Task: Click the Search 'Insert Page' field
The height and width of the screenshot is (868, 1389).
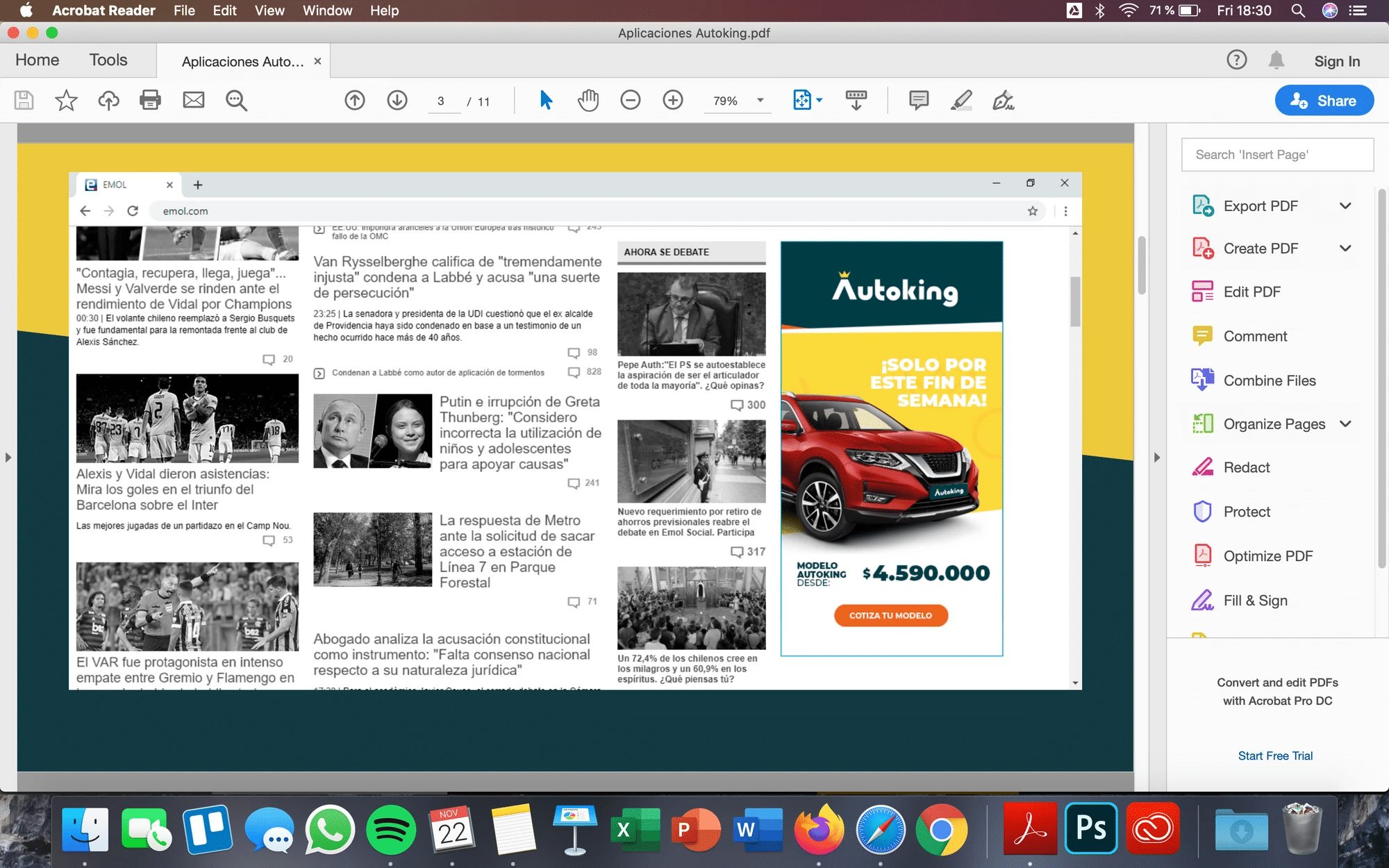Action: pos(1277,155)
